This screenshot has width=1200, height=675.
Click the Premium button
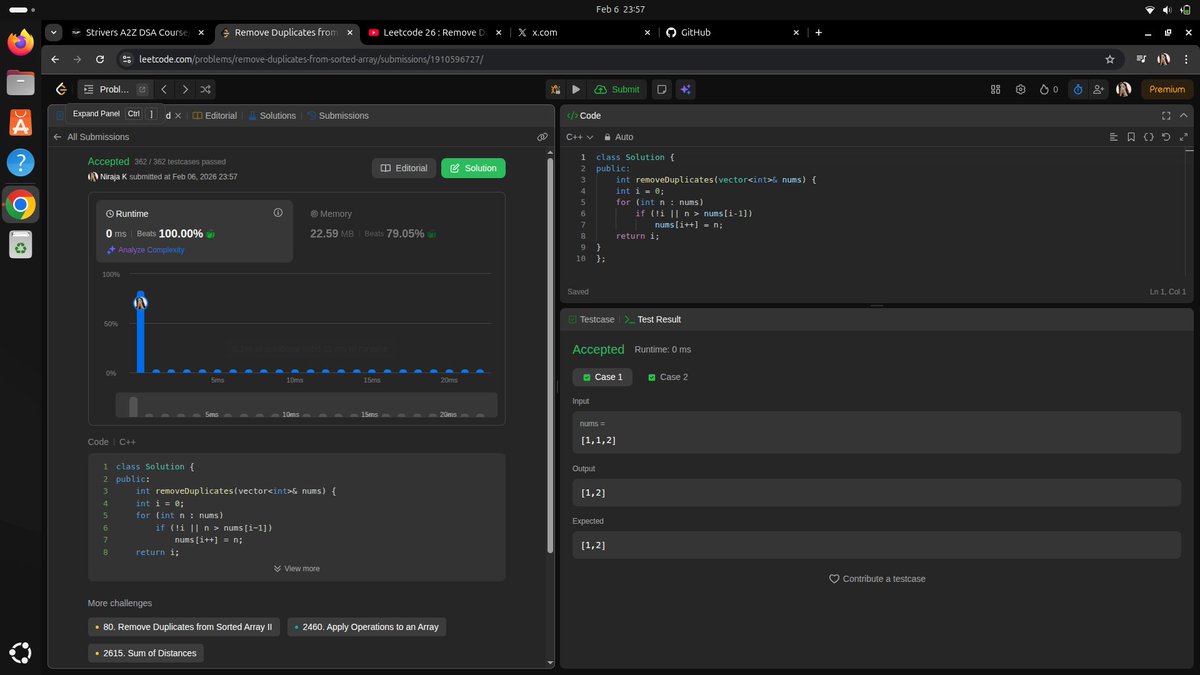1166,89
